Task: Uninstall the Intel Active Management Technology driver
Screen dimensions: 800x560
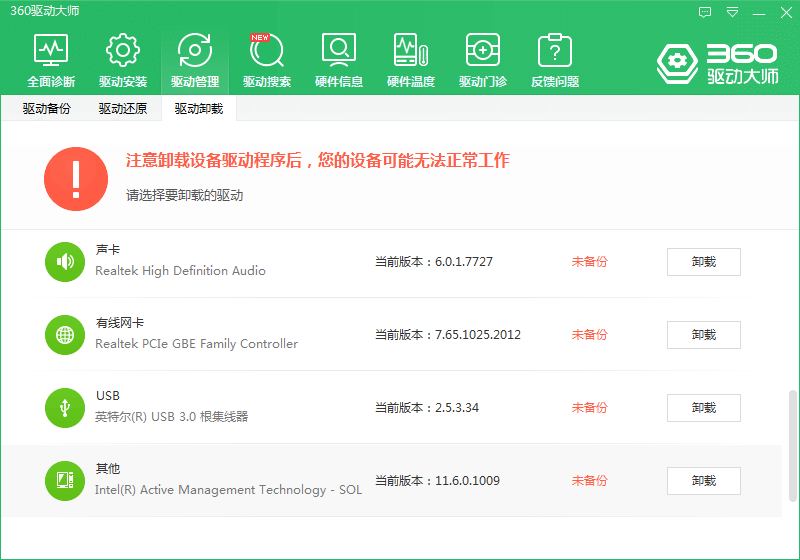Action: (703, 481)
